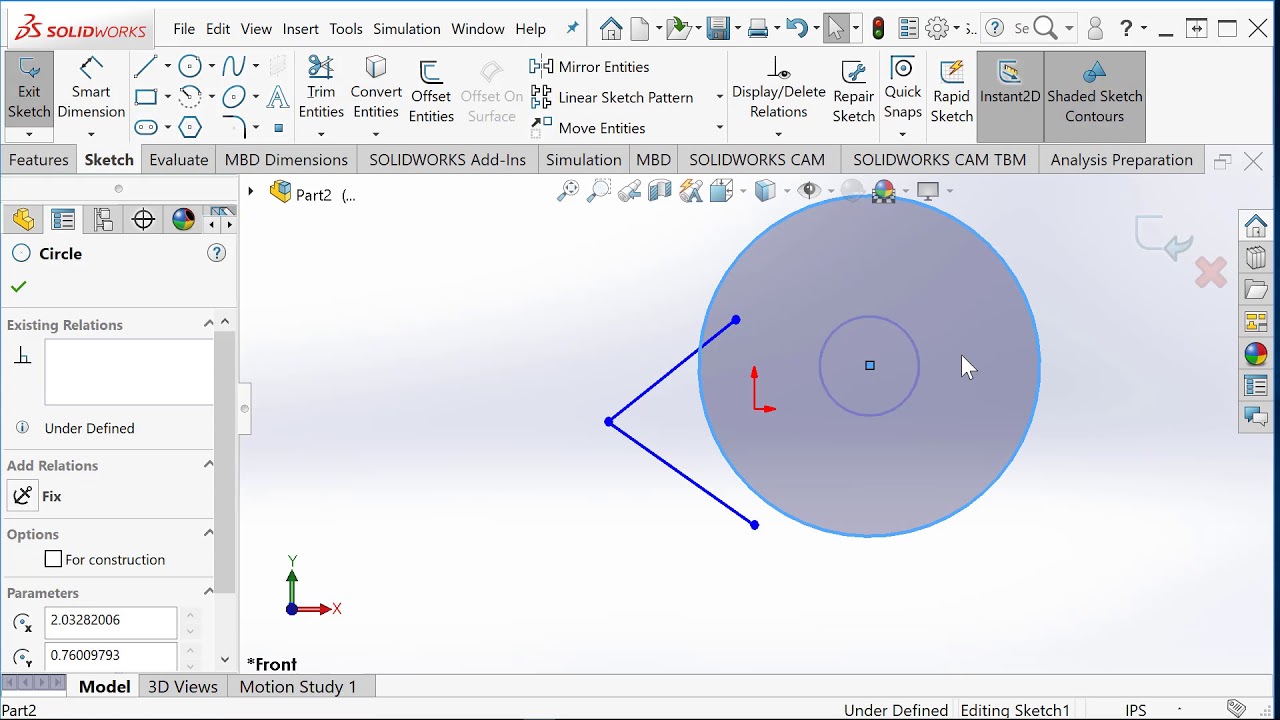
Task: Open the Appearances task pane icon
Action: [1256, 354]
